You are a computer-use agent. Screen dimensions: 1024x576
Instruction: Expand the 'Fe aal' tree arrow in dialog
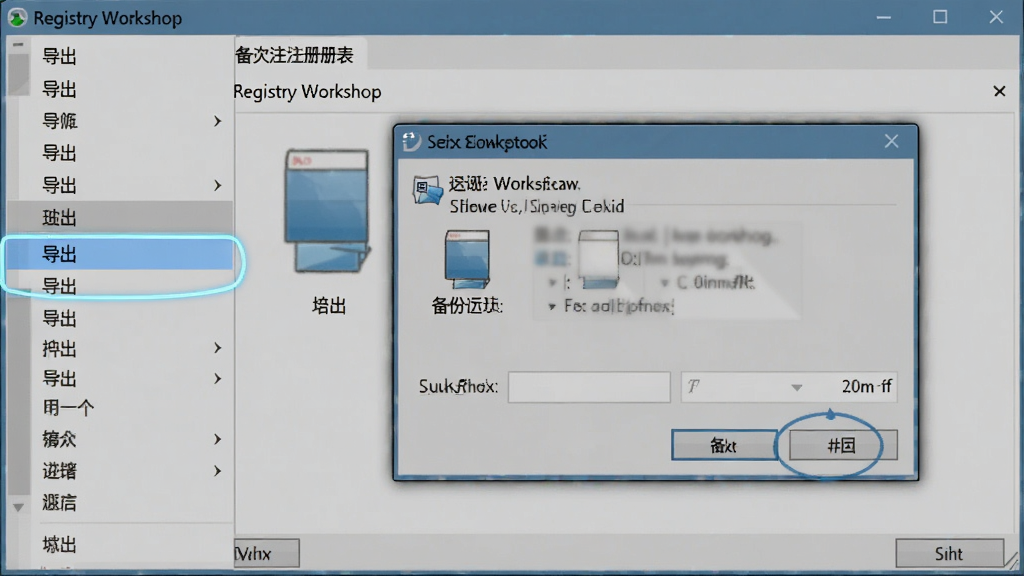552,306
